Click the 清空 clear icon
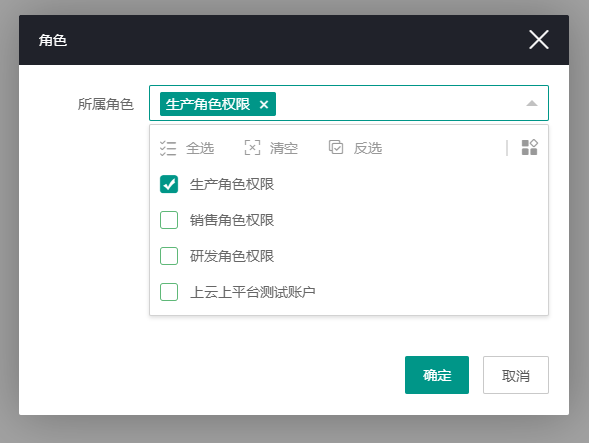This screenshot has width=589, height=443. coord(252,148)
